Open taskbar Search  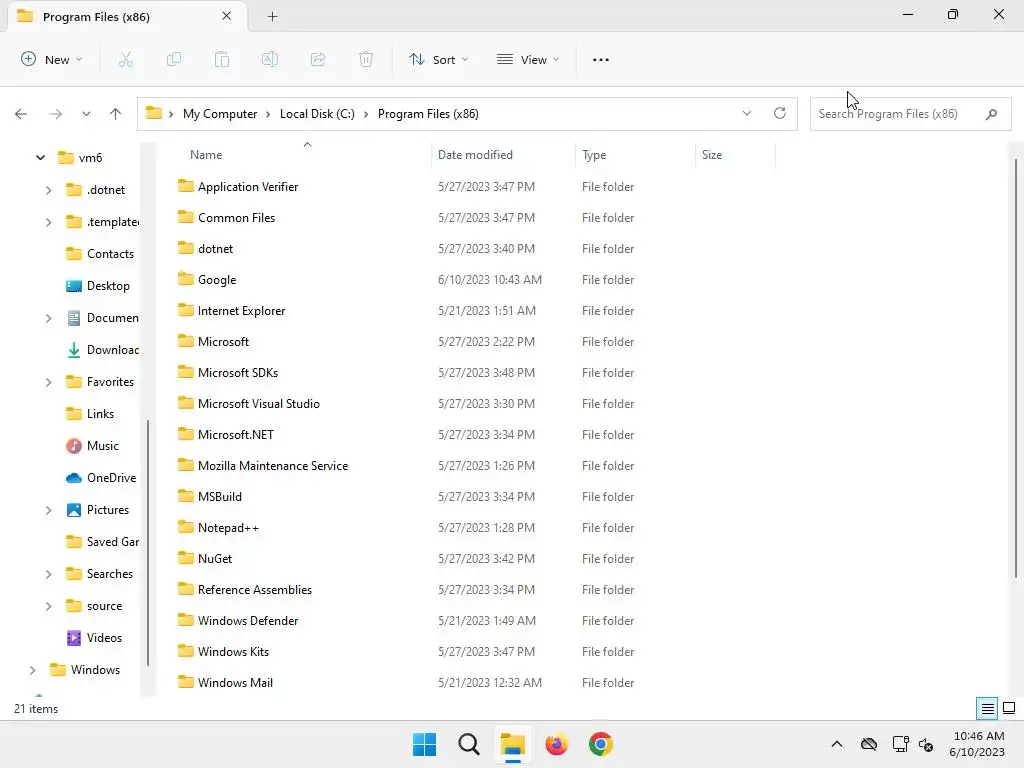tap(469, 744)
